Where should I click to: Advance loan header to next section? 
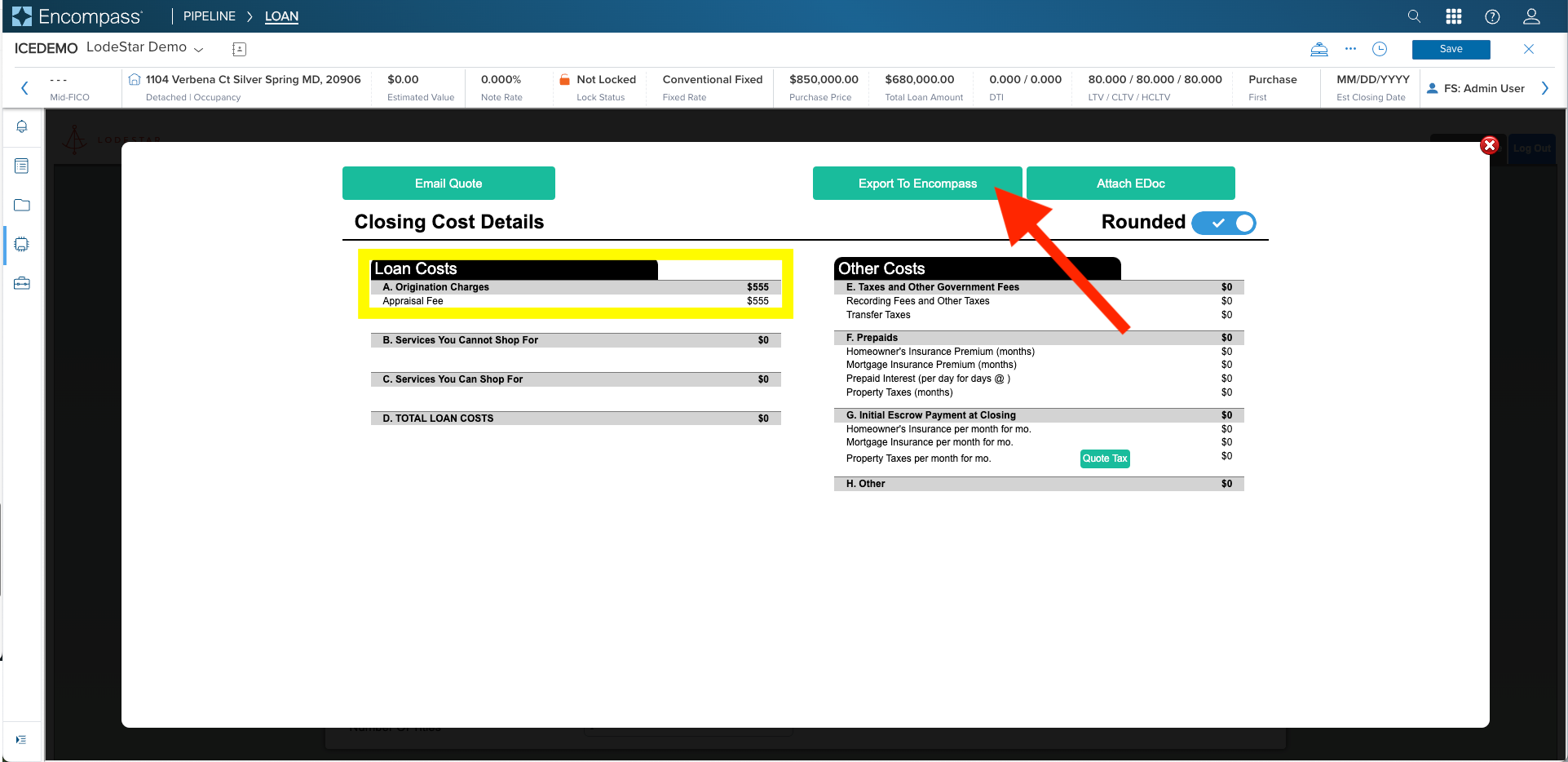[1545, 88]
